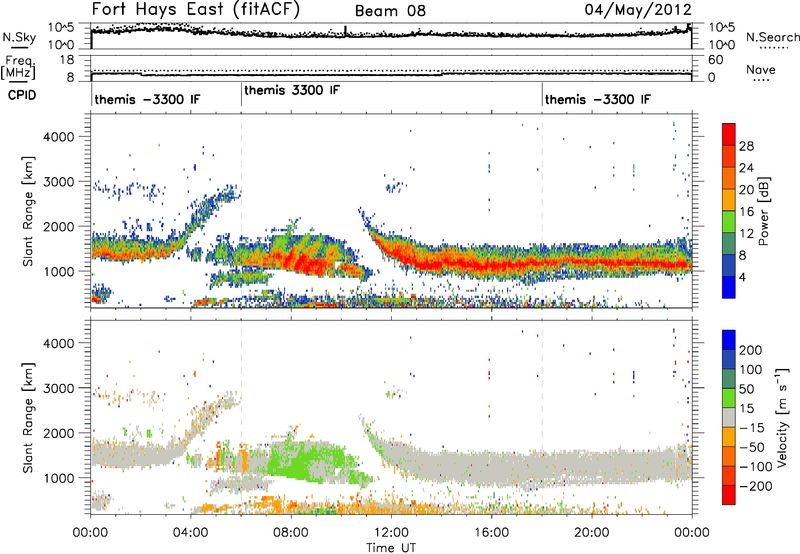Click the 'CPID' row label

point(22,95)
